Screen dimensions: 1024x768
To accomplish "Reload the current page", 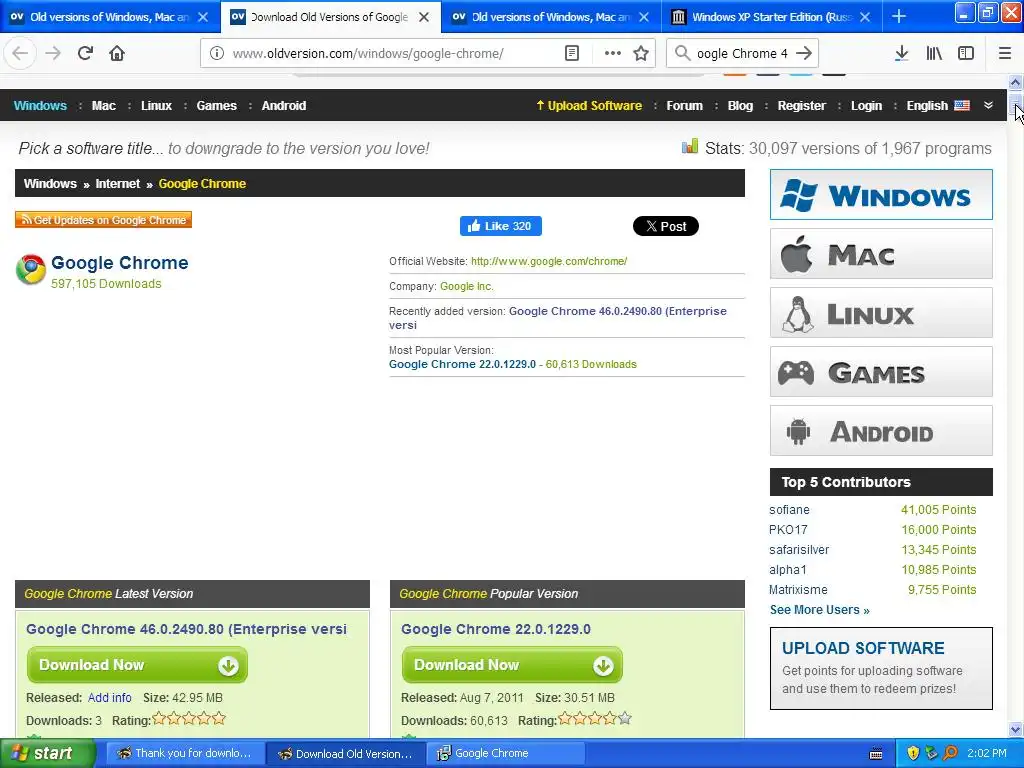I will tap(85, 53).
